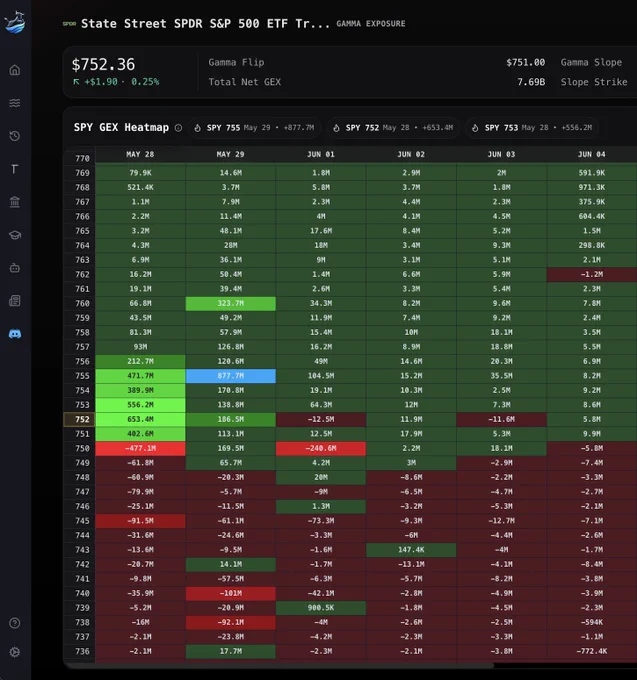Screen dimensions: 637x680
Task: Click the -12.5M cell under JUN 01
Action: pos(321,419)
